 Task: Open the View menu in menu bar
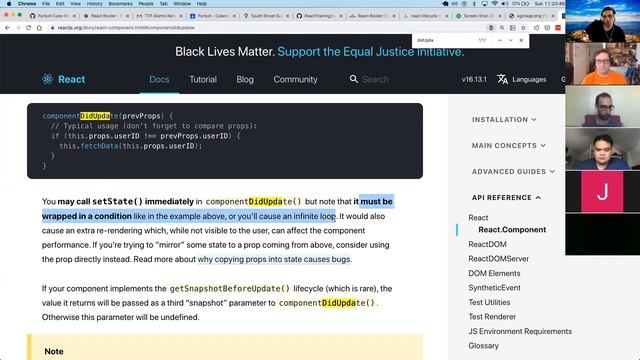coord(75,4)
